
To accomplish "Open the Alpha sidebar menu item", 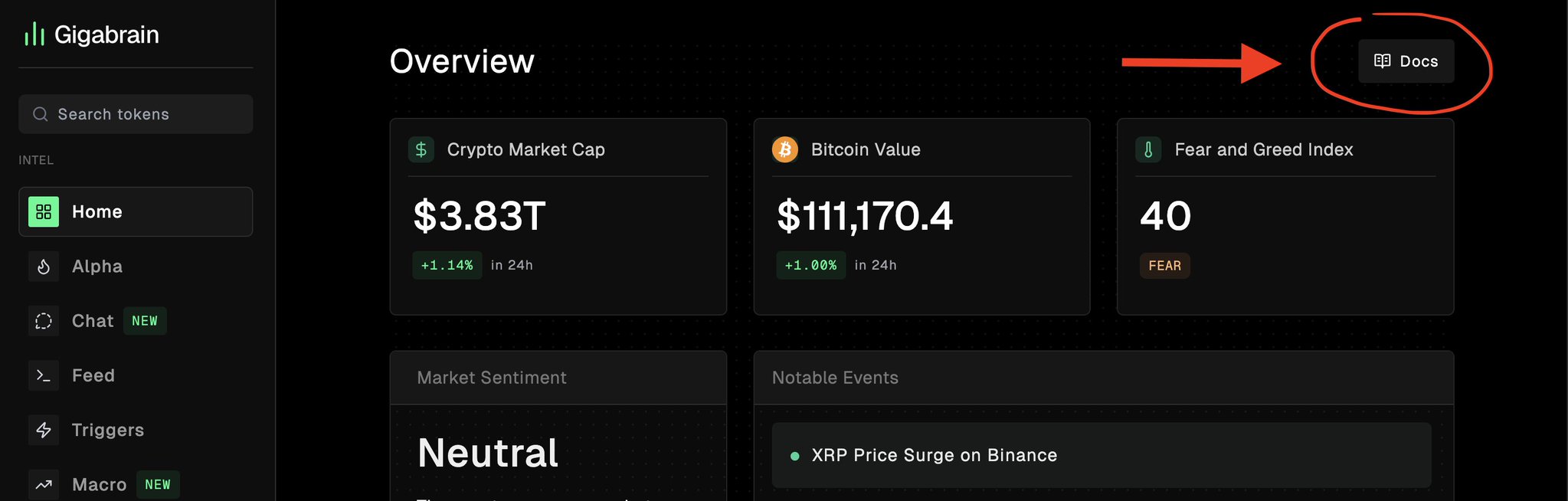I will (97, 267).
